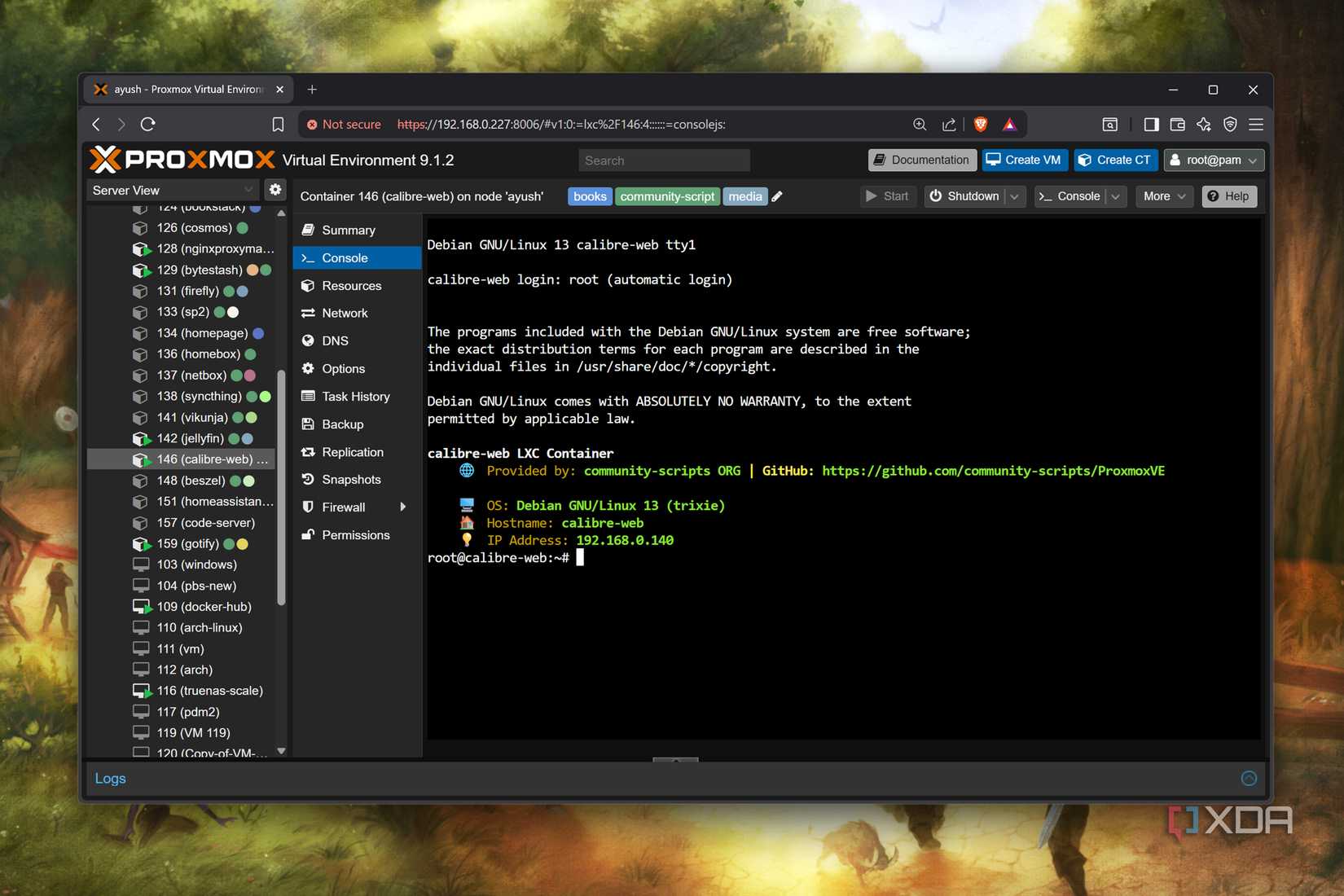Viewport: 1344px width, 896px height.
Task: Select the Console menu item
Action: coord(357,258)
